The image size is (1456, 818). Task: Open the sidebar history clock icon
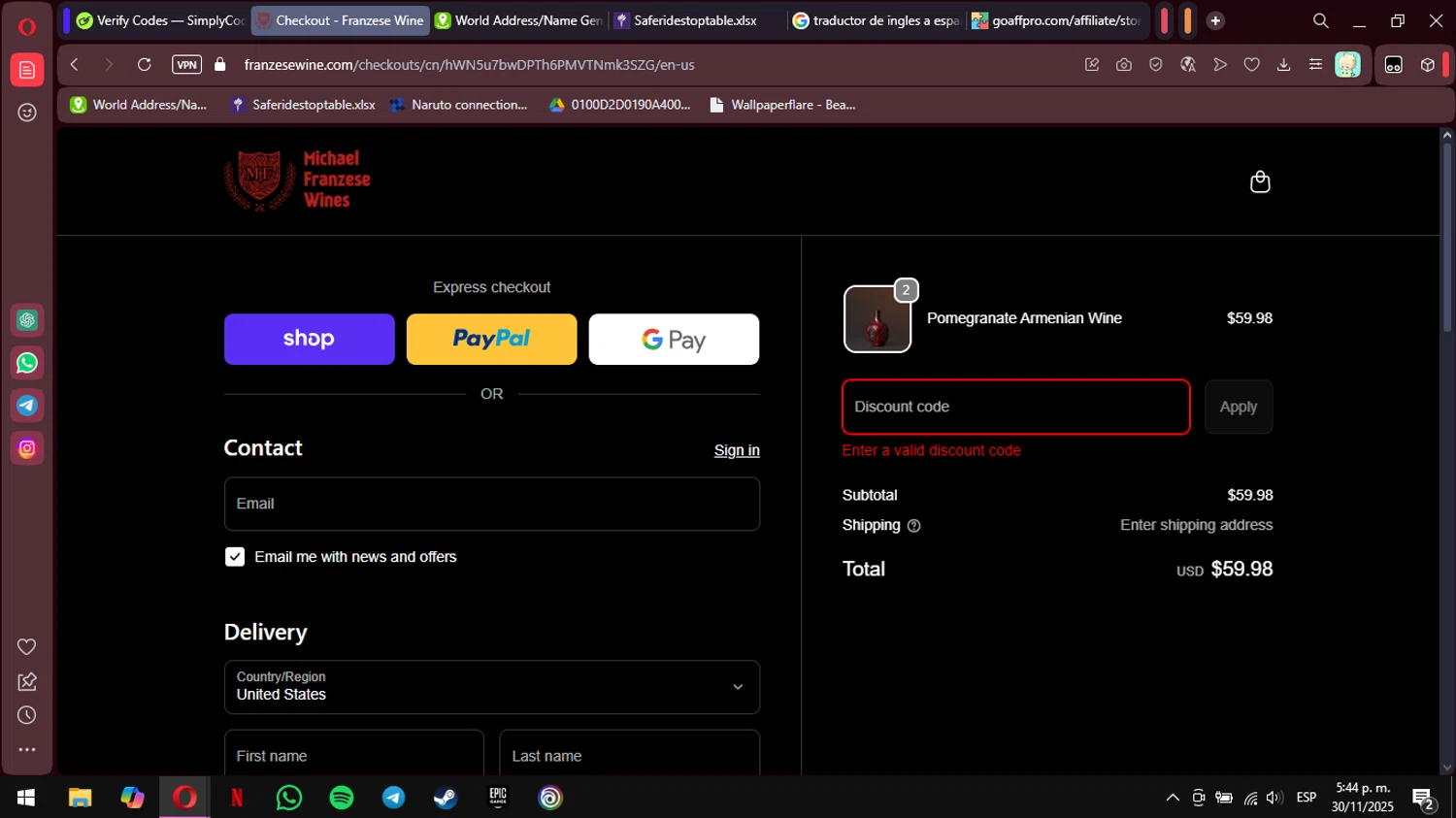click(x=27, y=715)
